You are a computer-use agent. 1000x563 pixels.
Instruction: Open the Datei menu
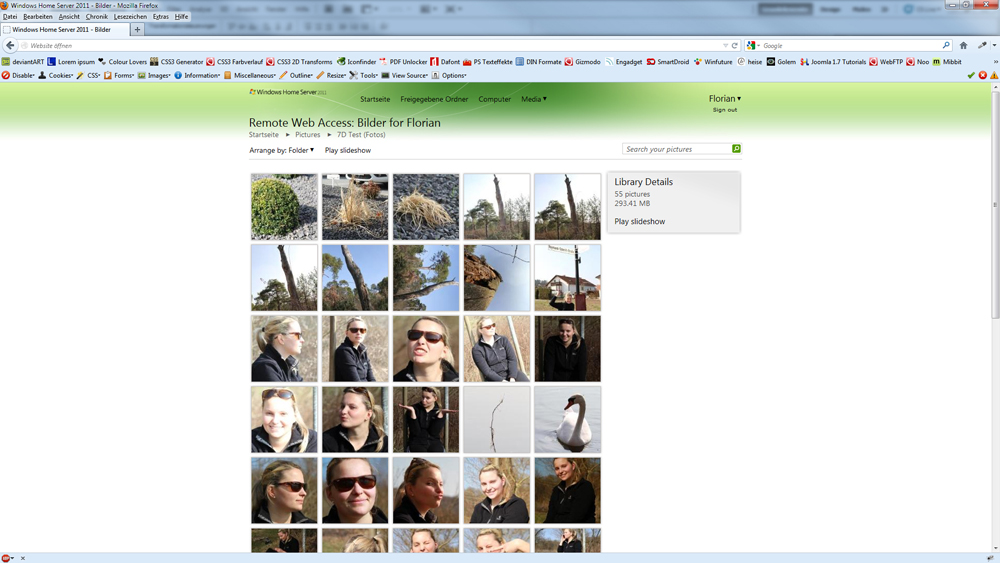click(x=10, y=17)
